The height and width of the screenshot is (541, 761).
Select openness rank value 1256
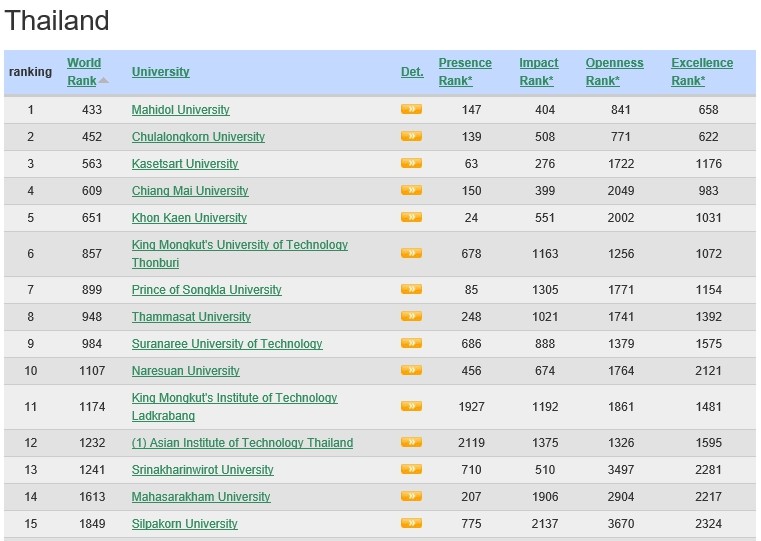[621, 254]
